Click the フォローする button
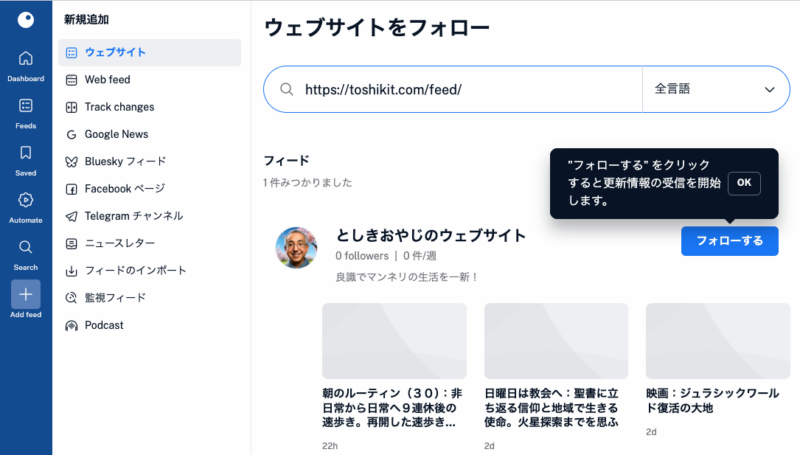Image resolution: width=800 pixels, height=455 pixels. tap(730, 241)
